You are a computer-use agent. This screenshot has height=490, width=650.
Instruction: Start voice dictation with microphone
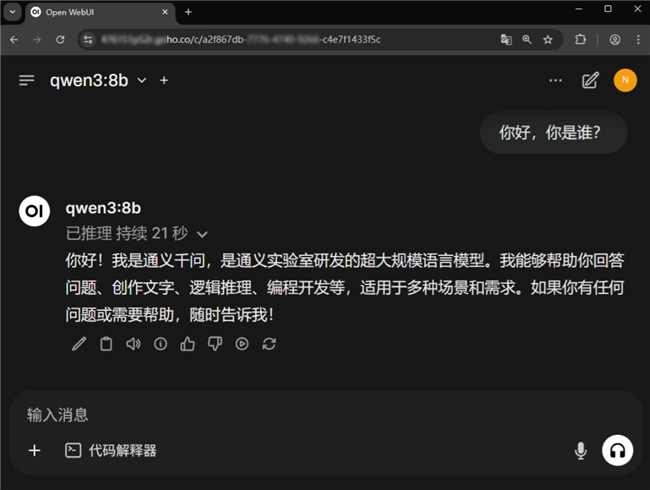[x=581, y=451]
